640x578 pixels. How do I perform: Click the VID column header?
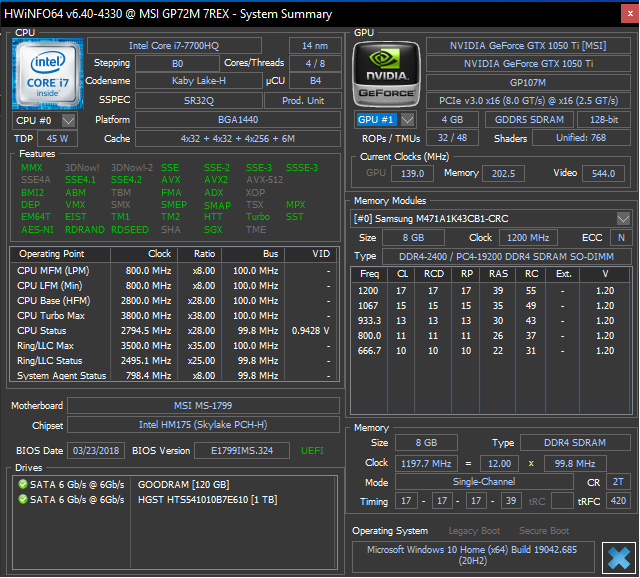[311, 254]
